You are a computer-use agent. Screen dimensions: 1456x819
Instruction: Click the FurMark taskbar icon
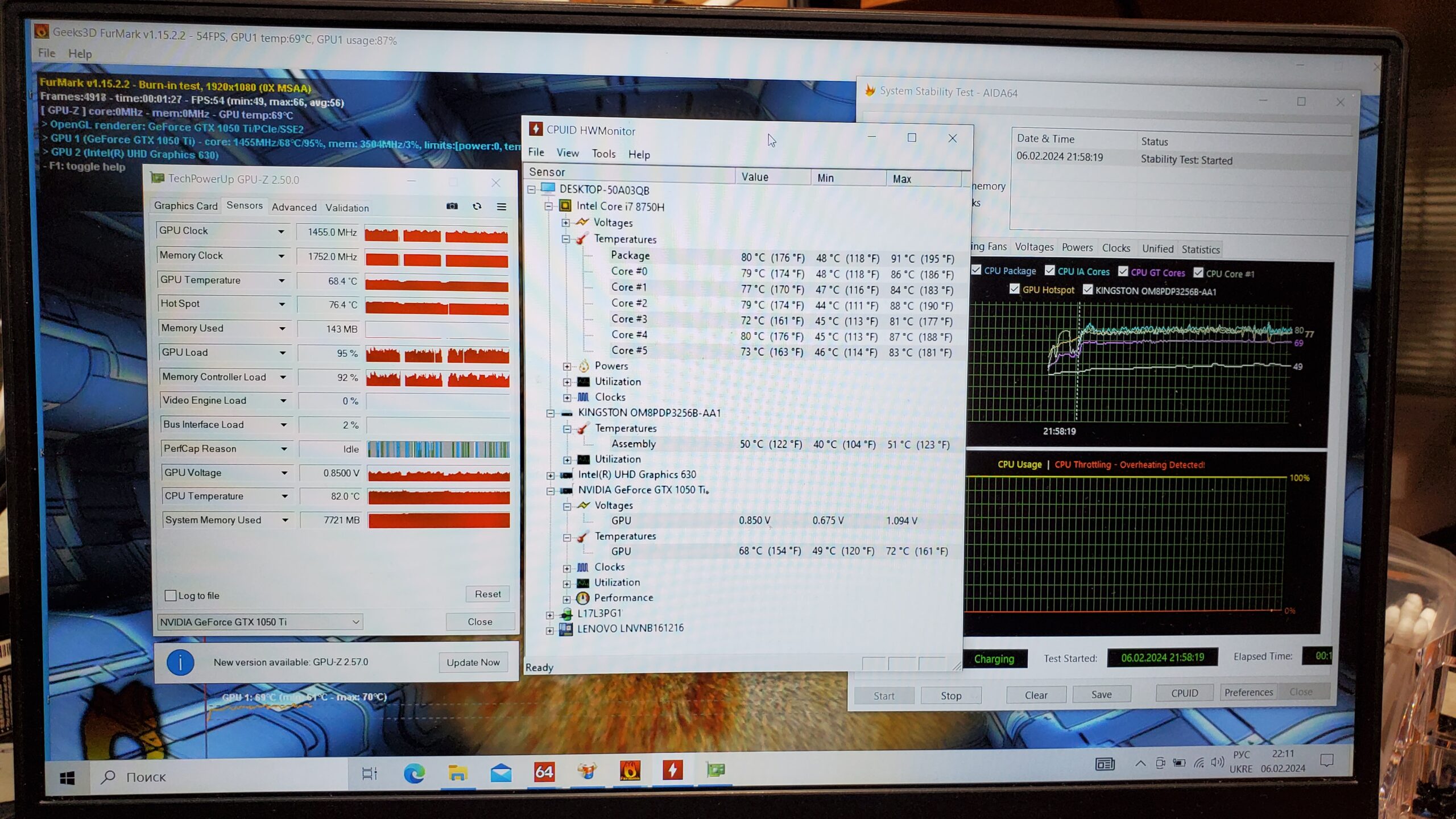point(630,771)
